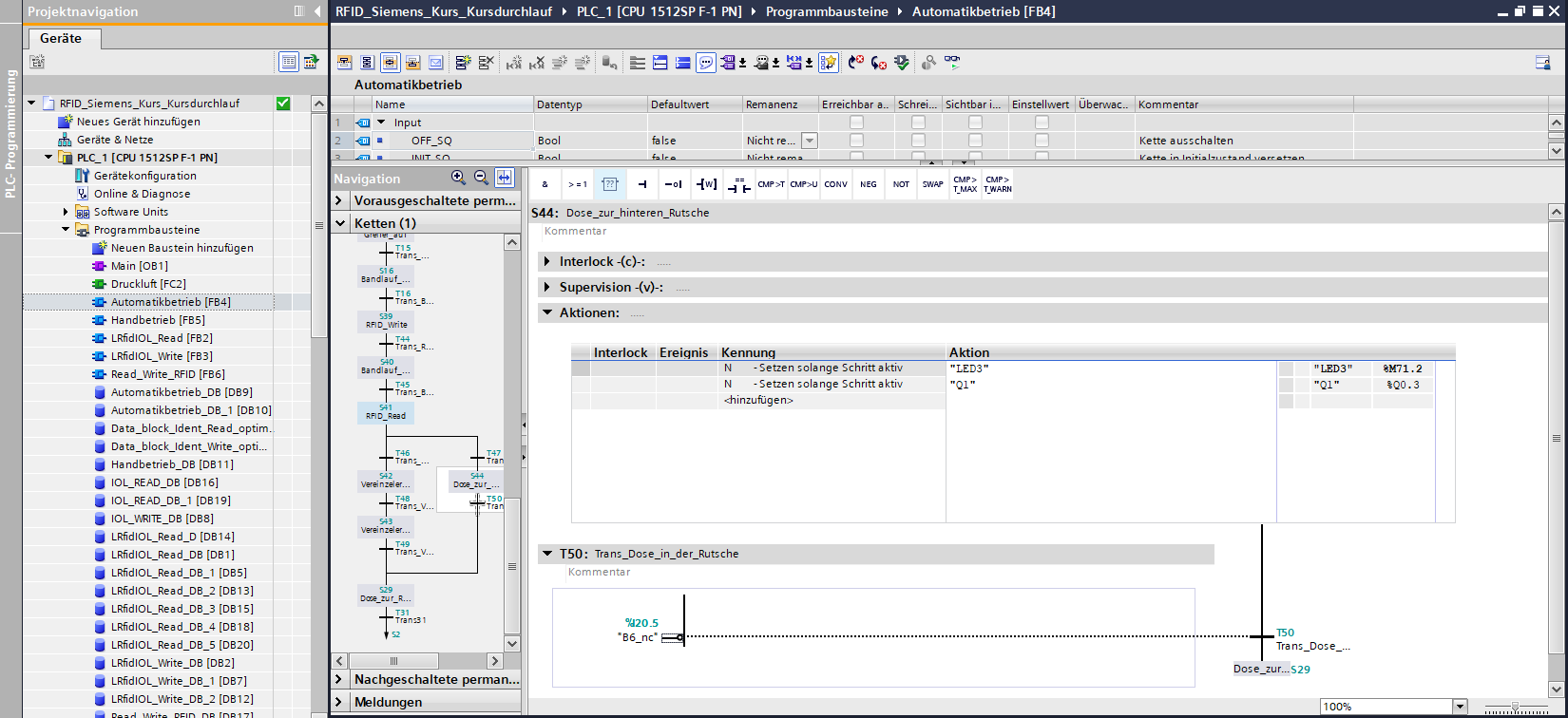Insert the NEG instruction from favorites
The image size is (1568, 718).
pos(869,184)
